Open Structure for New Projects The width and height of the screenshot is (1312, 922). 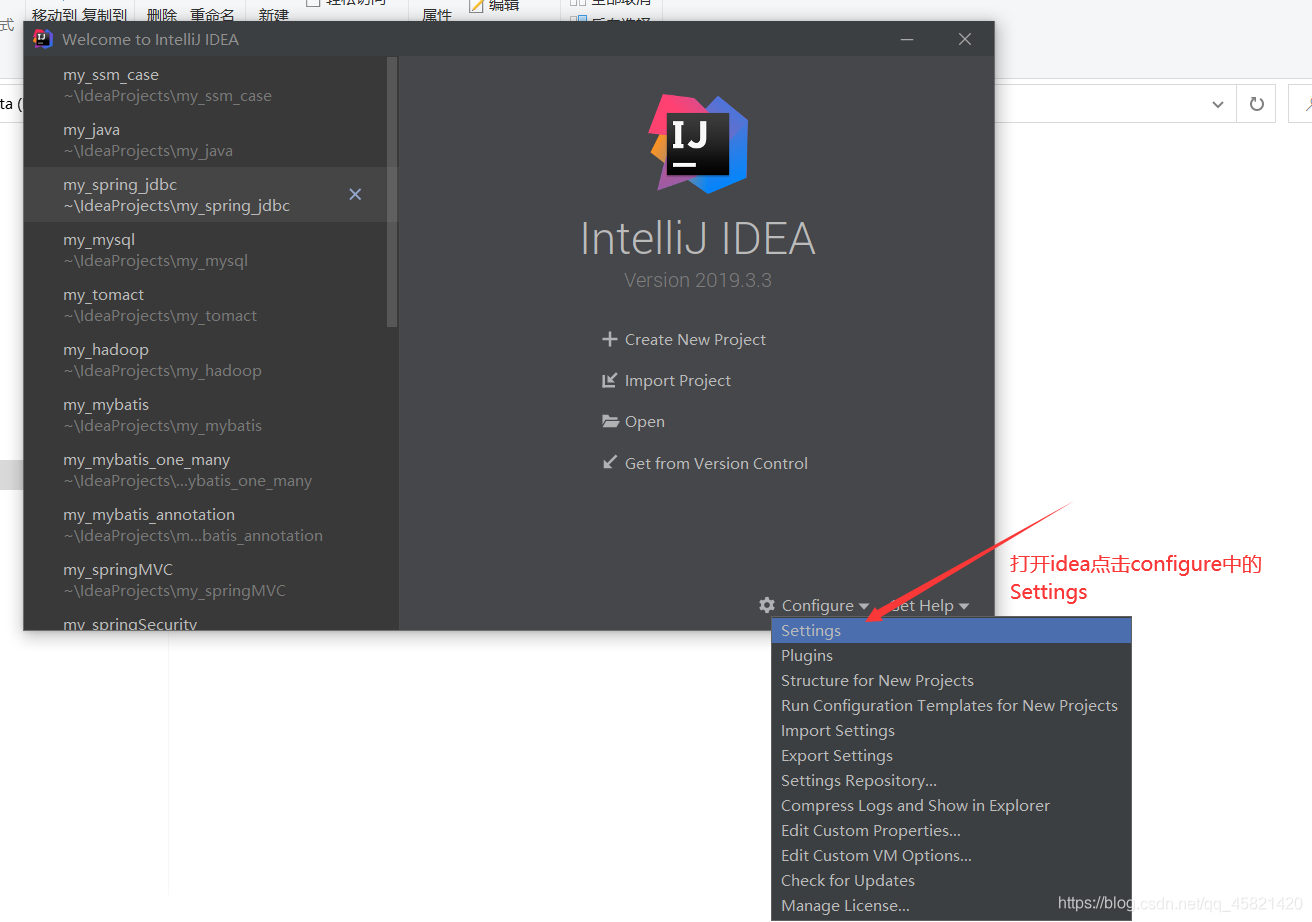point(951,680)
